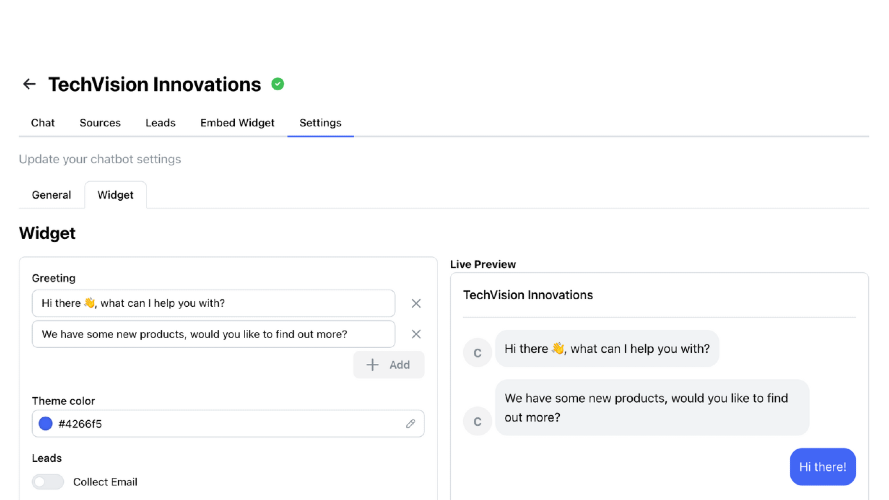Image resolution: width=889 pixels, height=500 pixels.
Task: Click the 'TechVision Innovations' page heading
Action: [155, 84]
